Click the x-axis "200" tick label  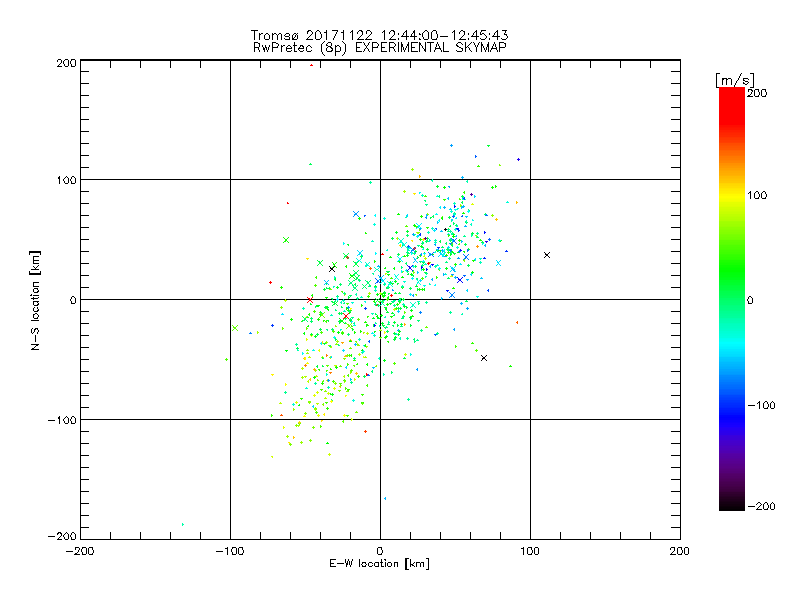click(680, 551)
